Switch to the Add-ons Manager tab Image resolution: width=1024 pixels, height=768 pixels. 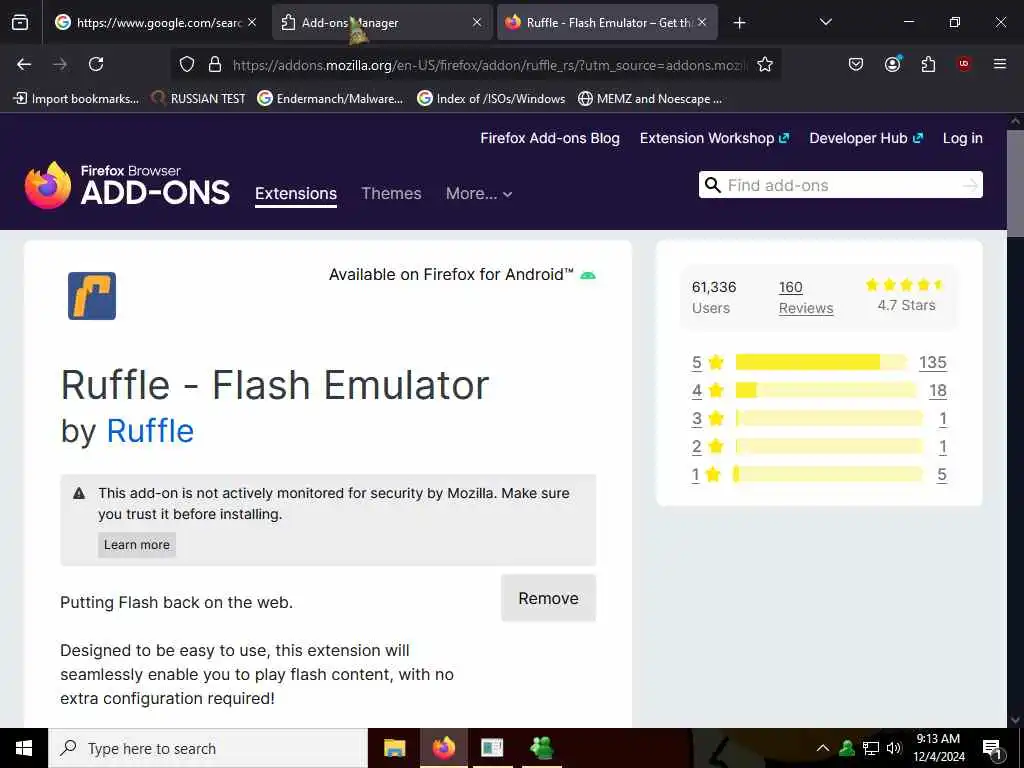381,23
